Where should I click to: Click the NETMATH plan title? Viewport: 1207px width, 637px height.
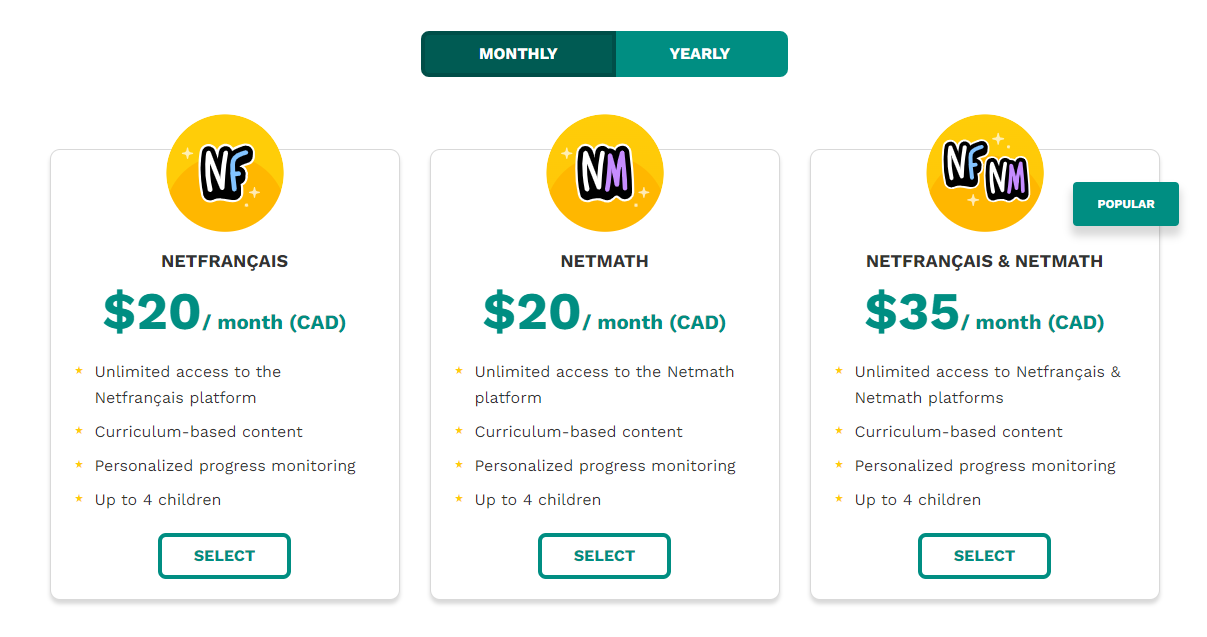[x=604, y=262]
